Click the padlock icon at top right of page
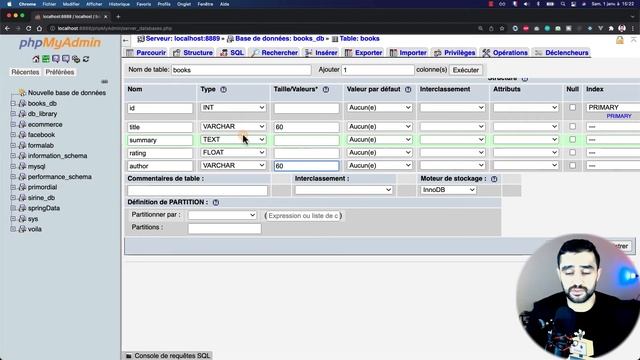This screenshot has height=360, width=640. (x=620, y=40)
